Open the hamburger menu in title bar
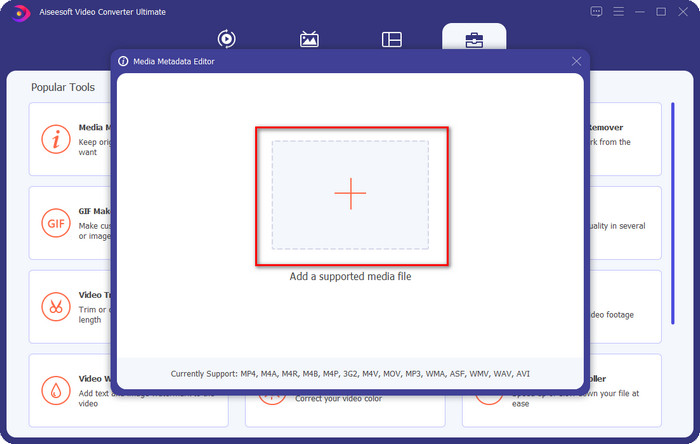 [x=618, y=12]
